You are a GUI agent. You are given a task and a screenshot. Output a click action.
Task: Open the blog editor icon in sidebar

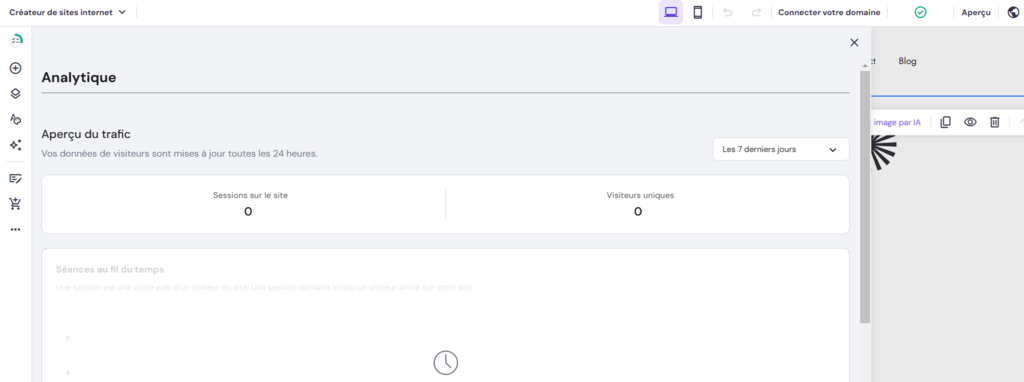pyautogui.click(x=16, y=178)
